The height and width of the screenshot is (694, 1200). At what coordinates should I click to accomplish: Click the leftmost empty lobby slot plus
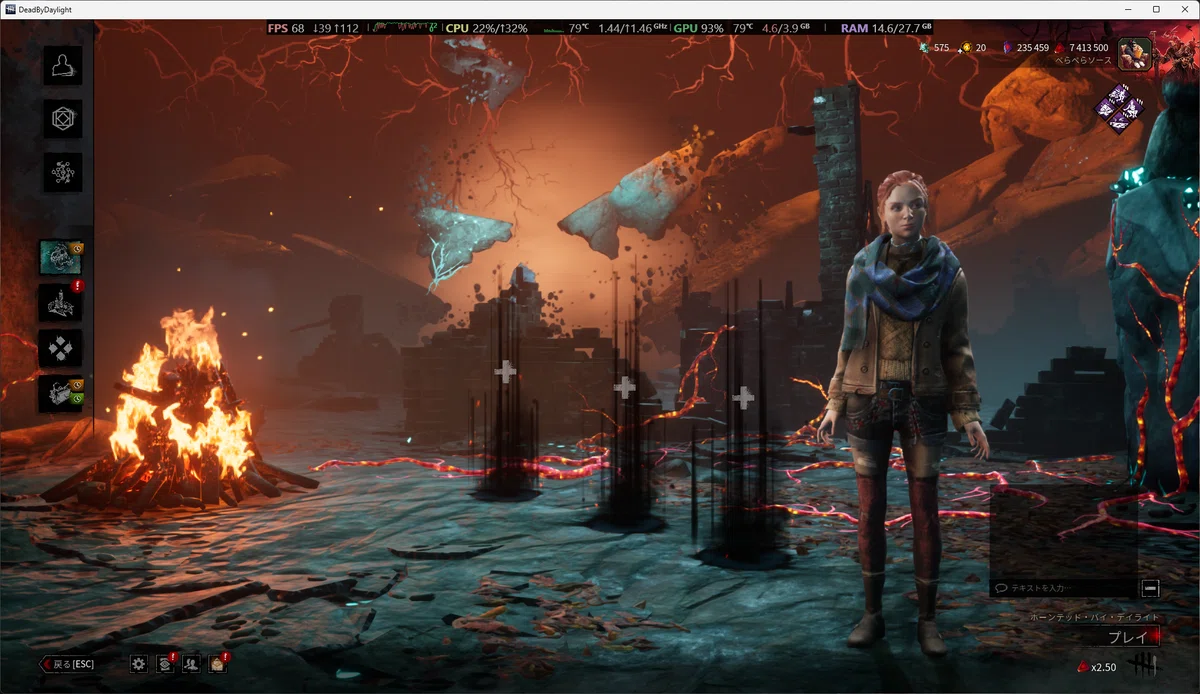tap(506, 372)
